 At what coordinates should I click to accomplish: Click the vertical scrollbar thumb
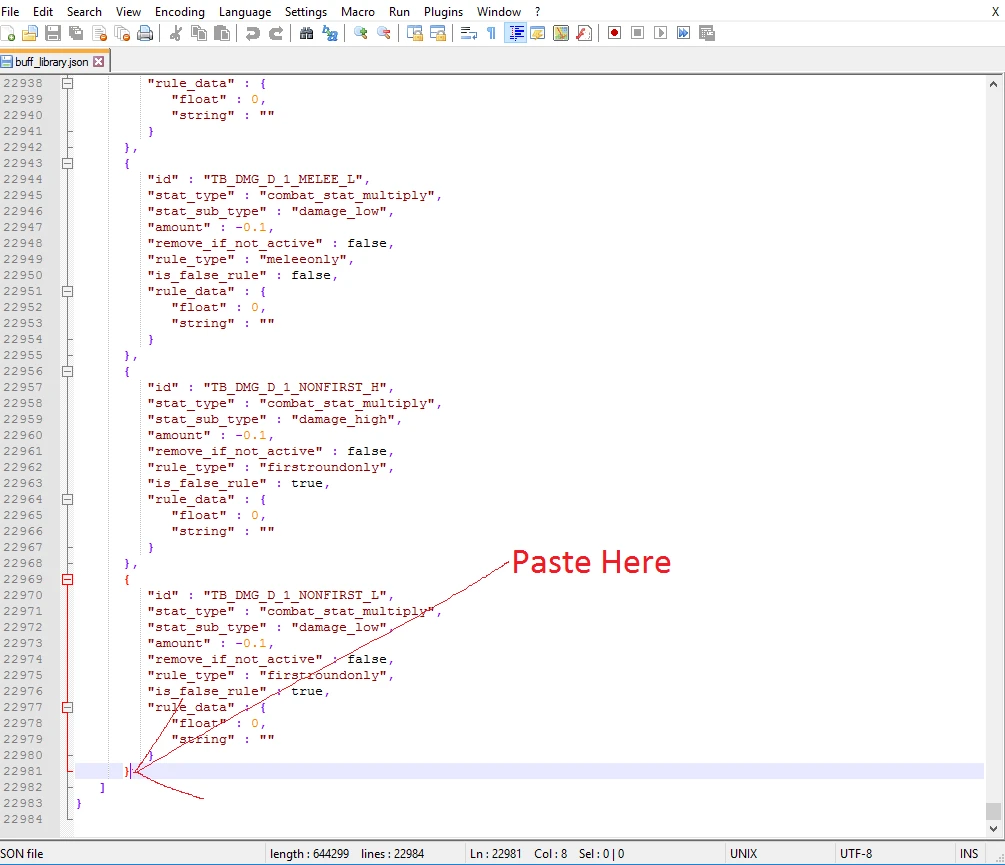(992, 811)
